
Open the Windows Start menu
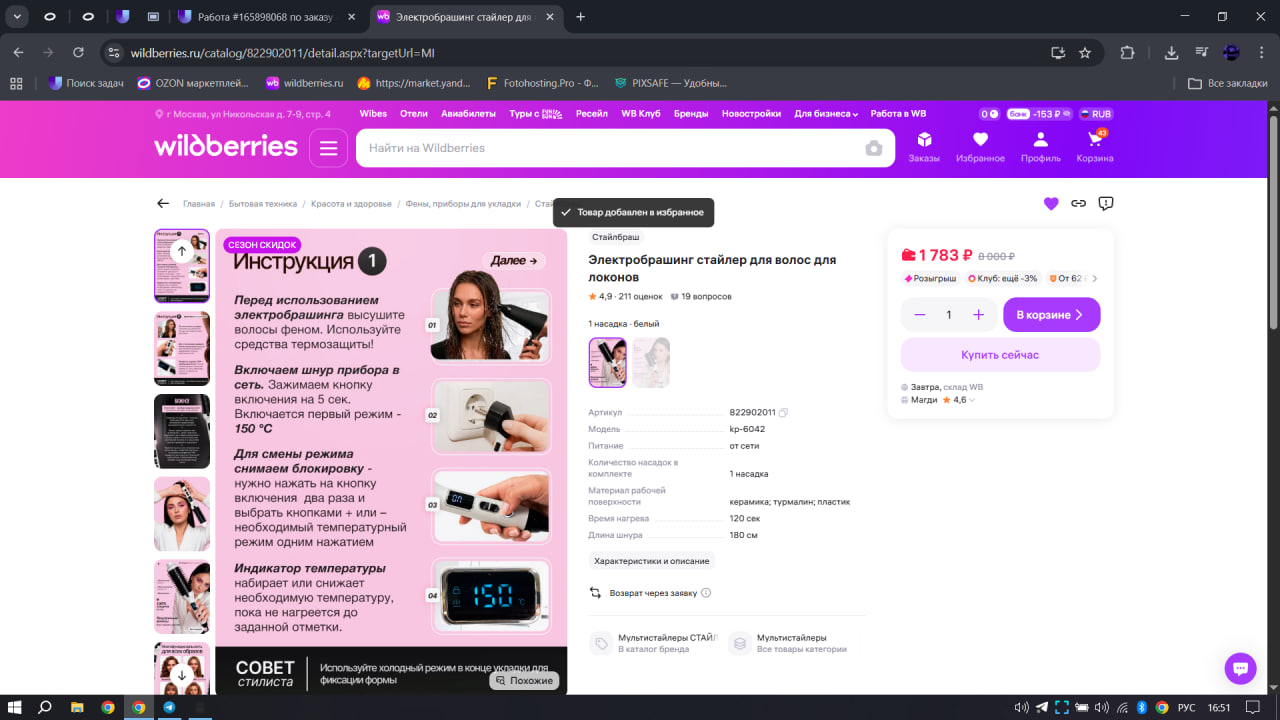15,707
